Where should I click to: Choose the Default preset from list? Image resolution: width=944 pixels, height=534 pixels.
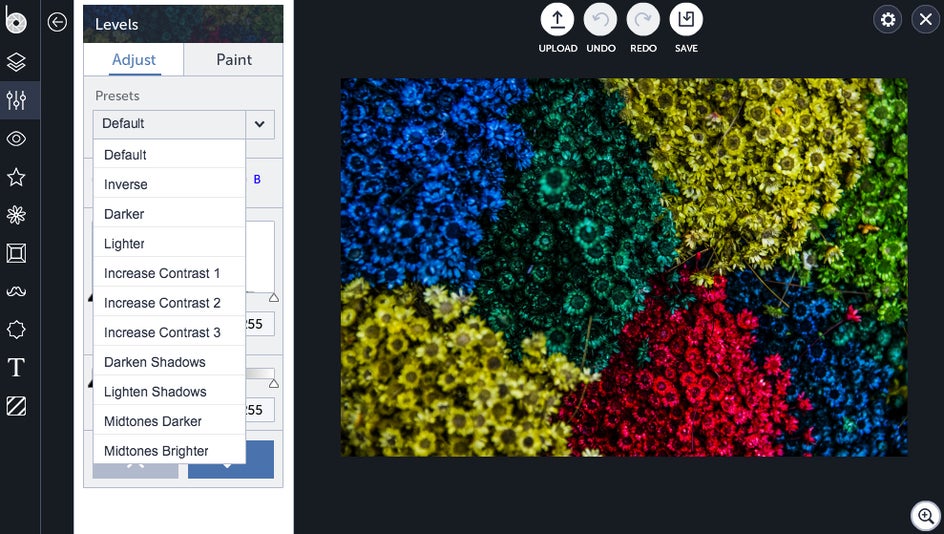pyautogui.click(x=169, y=155)
